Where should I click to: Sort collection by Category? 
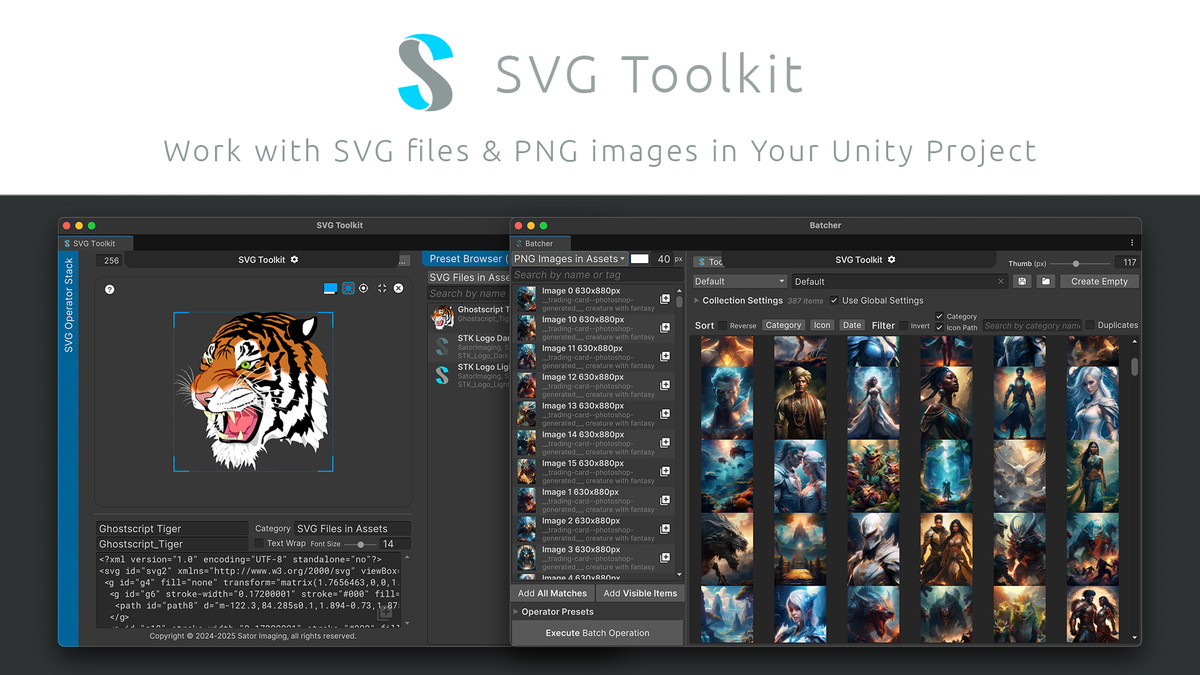783,325
